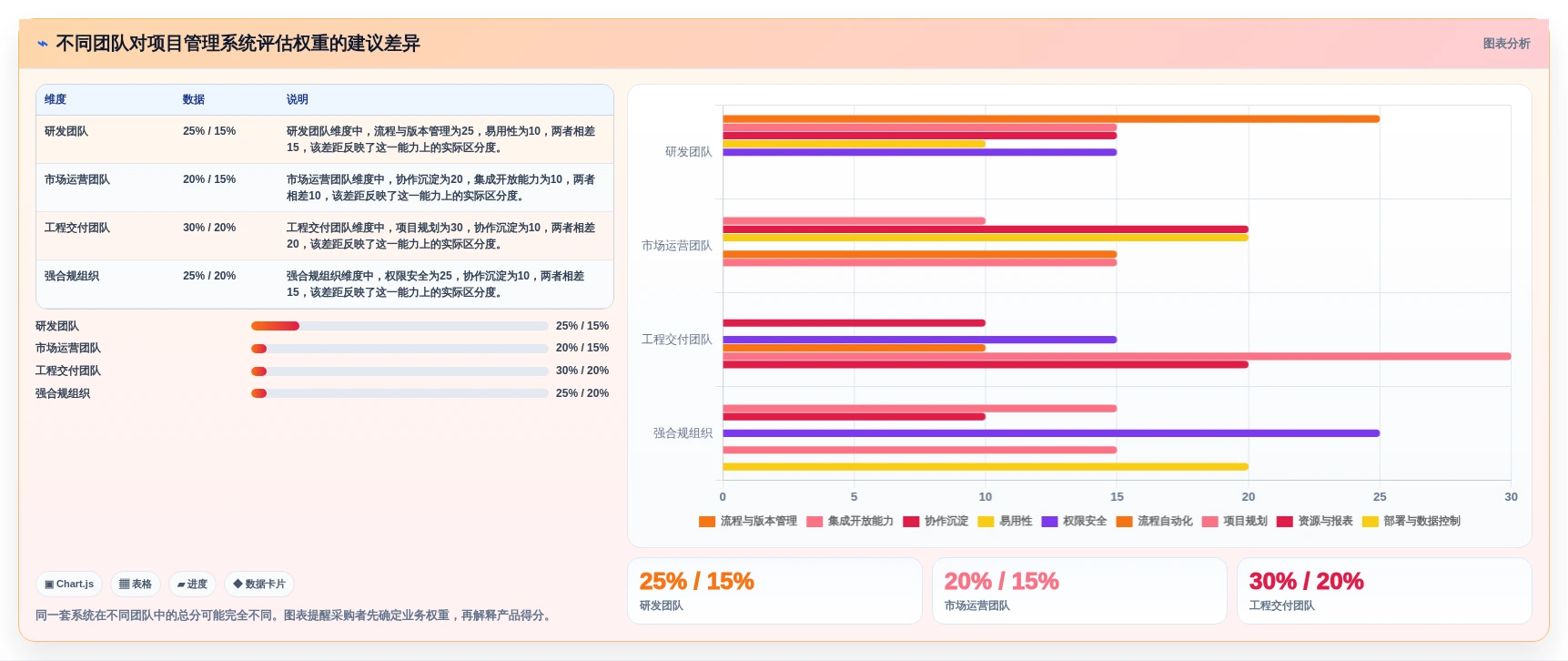This screenshot has width=1568, height=661.
Task: Click the 市场运营团队 progress bar
Action: click(400, 349)
